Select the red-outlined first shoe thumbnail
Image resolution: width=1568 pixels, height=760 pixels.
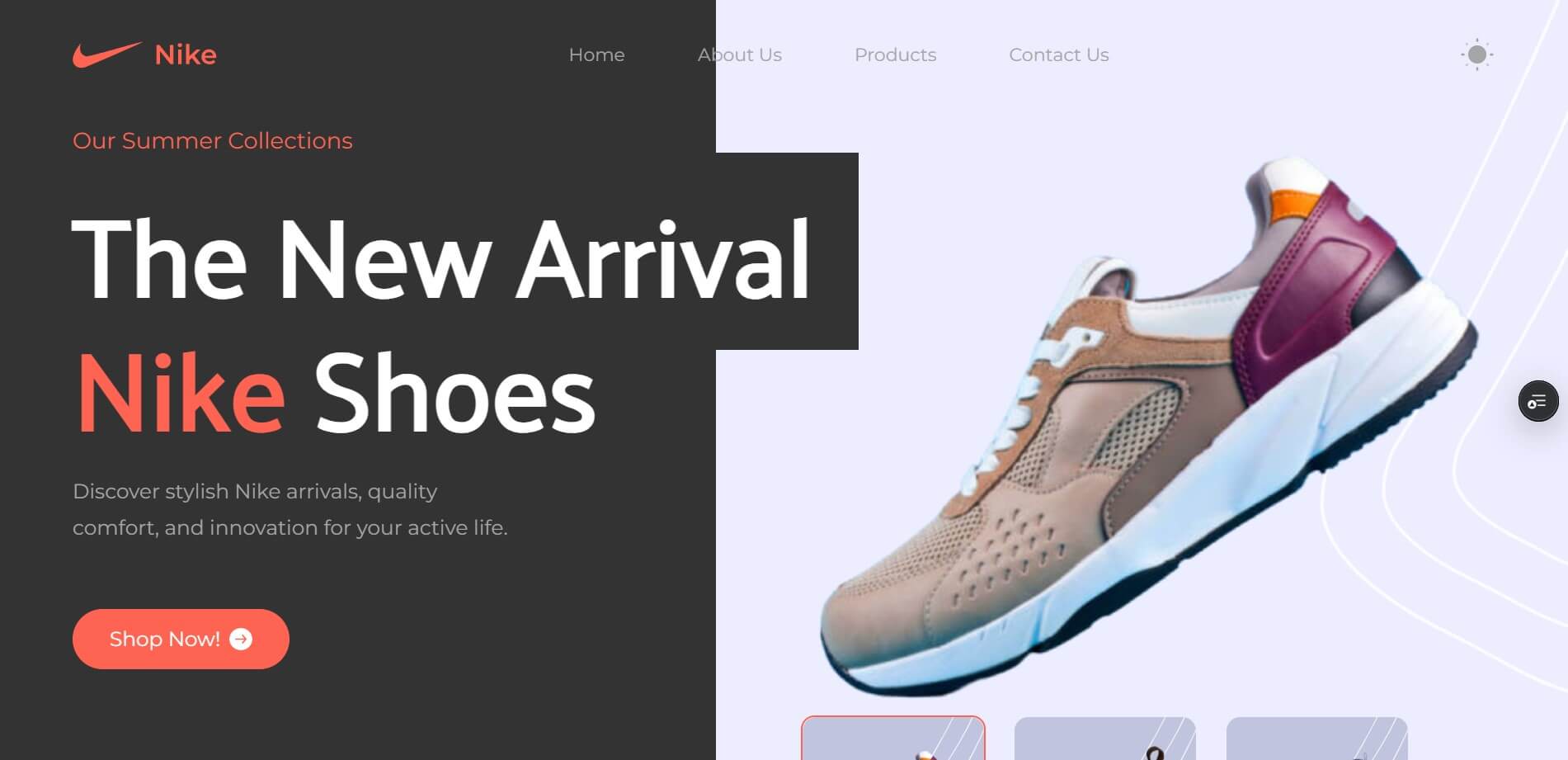[893, 739]
